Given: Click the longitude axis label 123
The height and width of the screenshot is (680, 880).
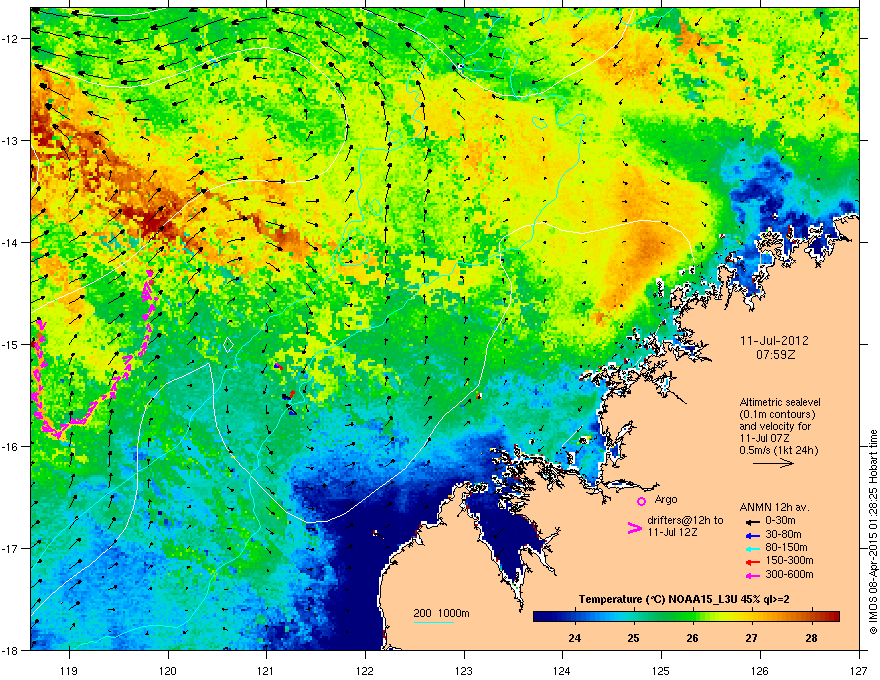Looking at the screenshot, I should tap(464, 670).
